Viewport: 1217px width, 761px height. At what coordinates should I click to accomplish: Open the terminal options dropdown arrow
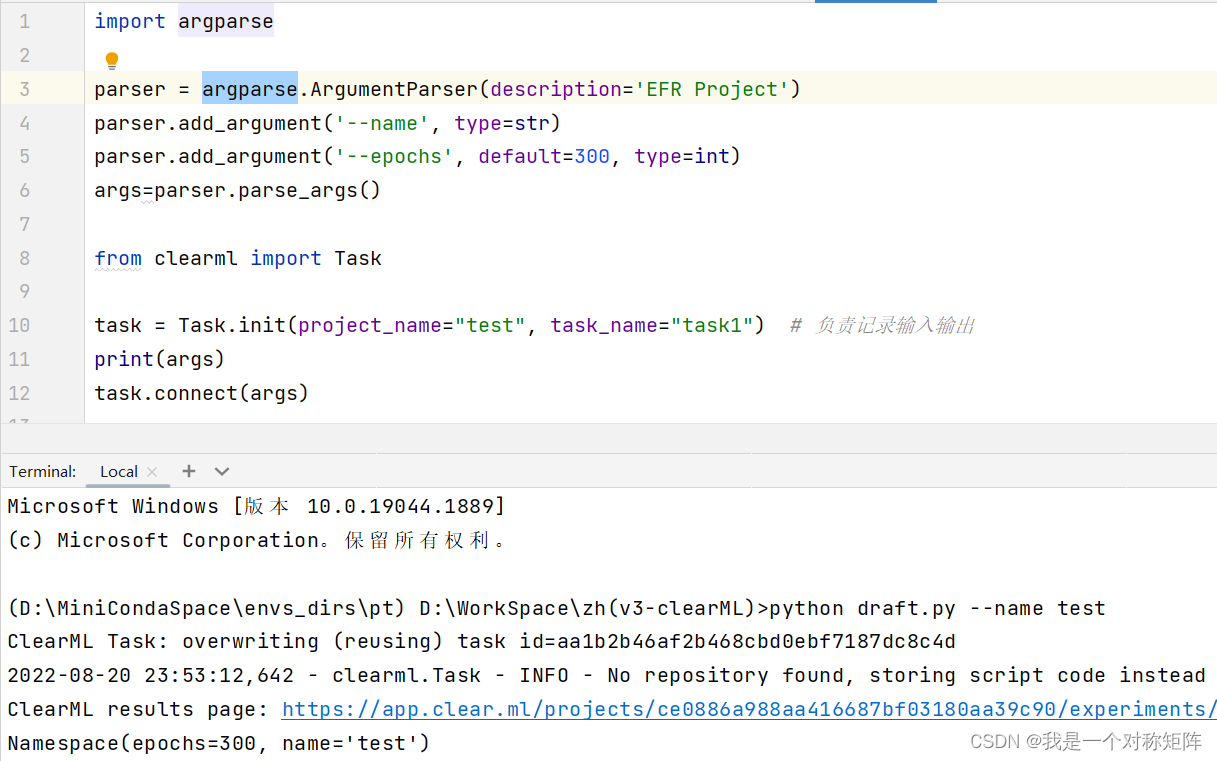(x=222, y=471)
